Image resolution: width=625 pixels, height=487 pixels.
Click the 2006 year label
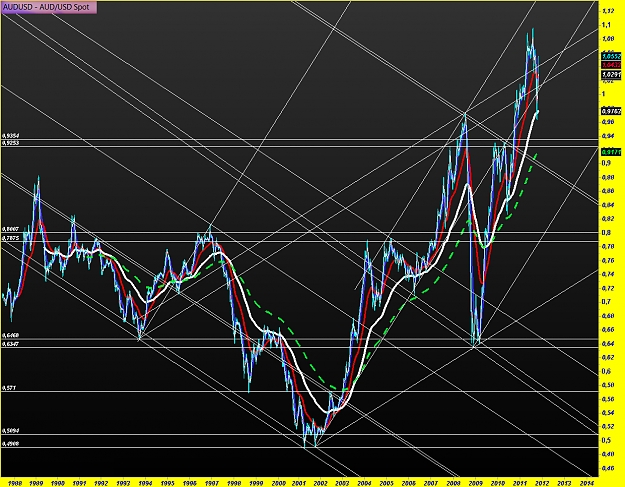coord(409,483)
